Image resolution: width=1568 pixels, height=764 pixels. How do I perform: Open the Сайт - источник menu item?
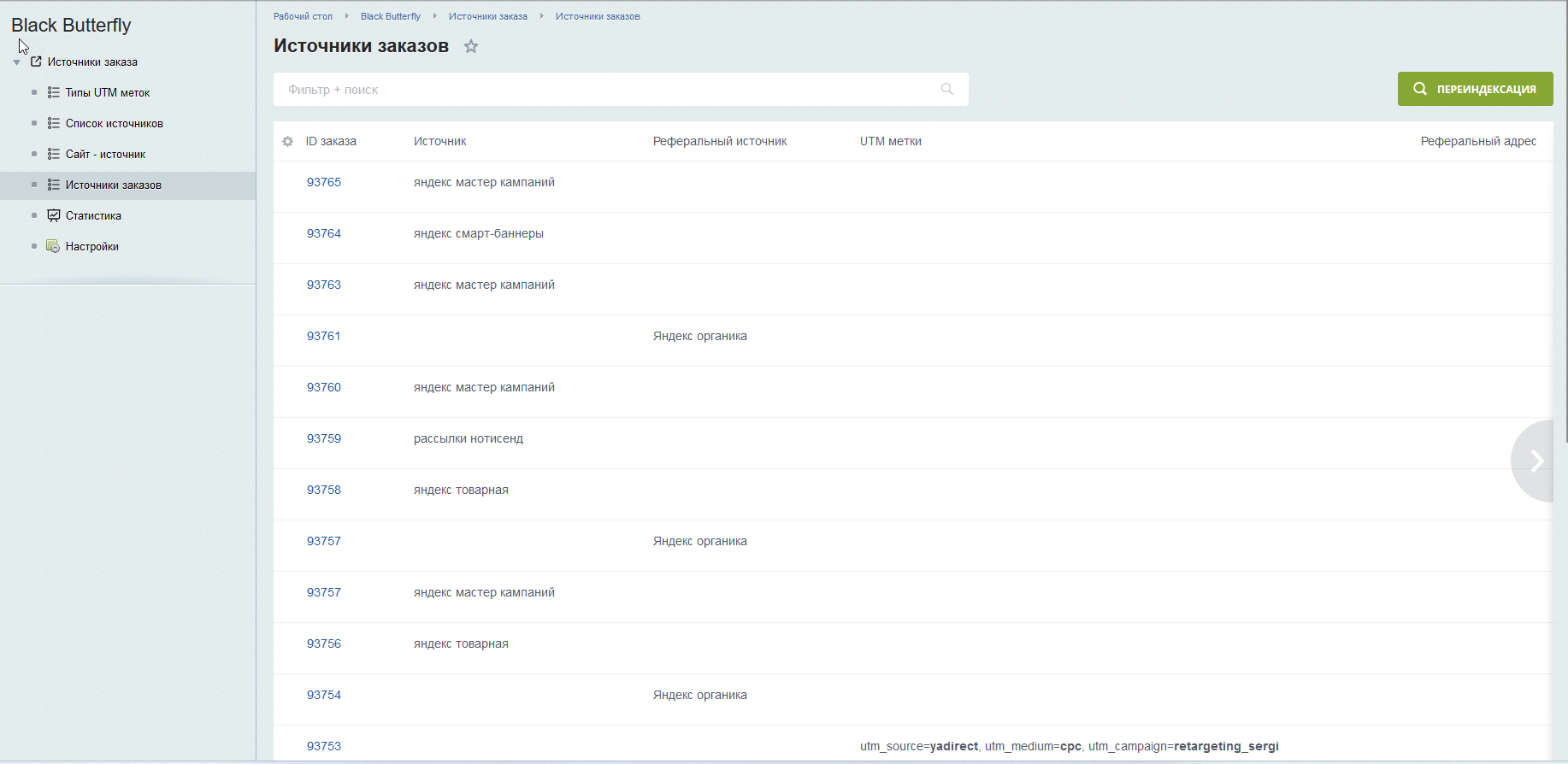pos(105,154)
